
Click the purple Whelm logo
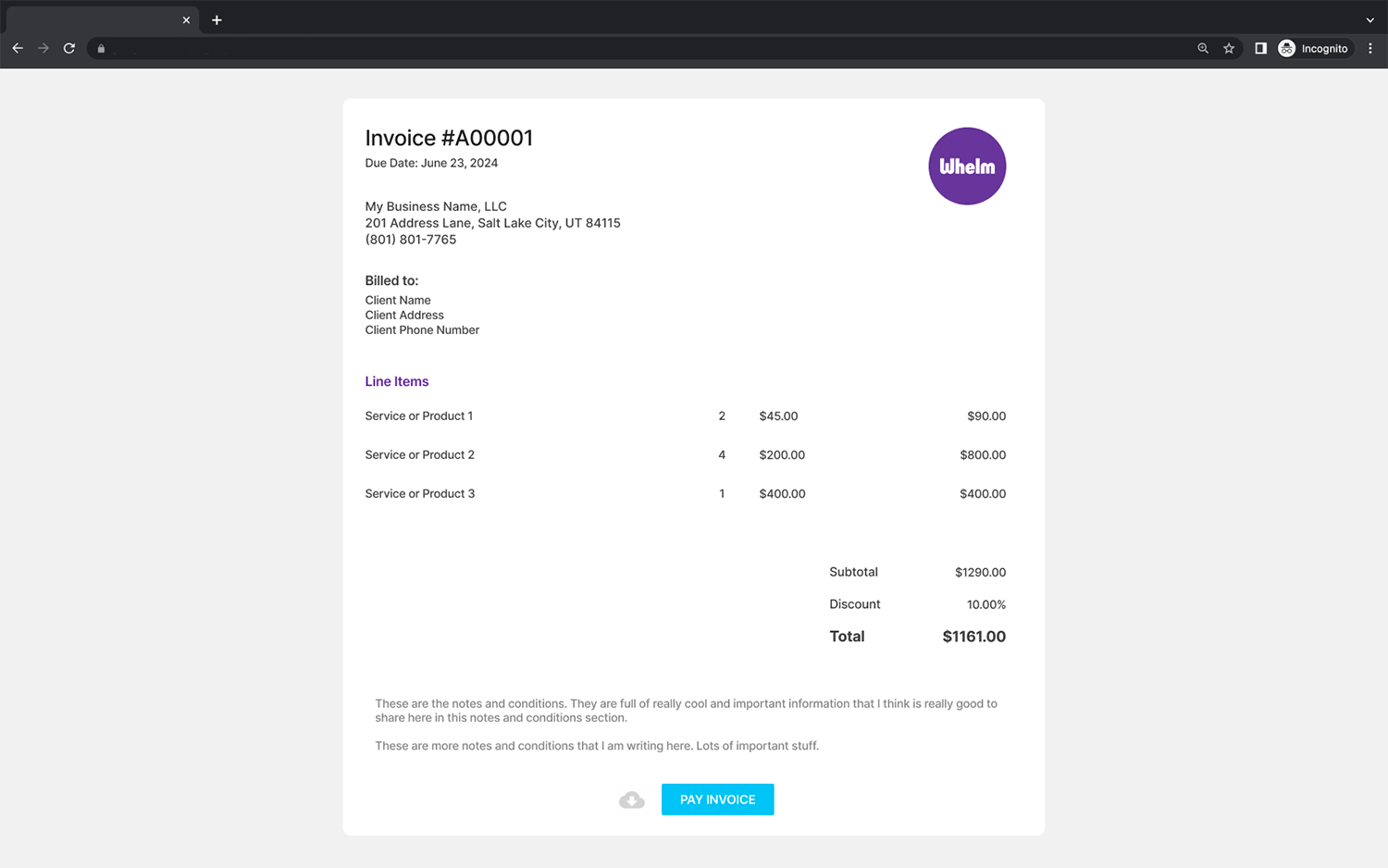point(967,167)
